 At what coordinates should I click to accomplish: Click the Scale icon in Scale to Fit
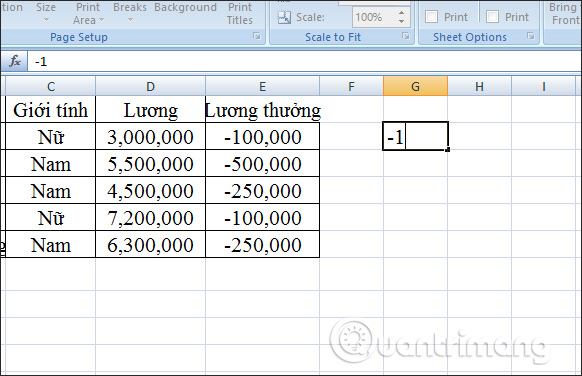284,17
